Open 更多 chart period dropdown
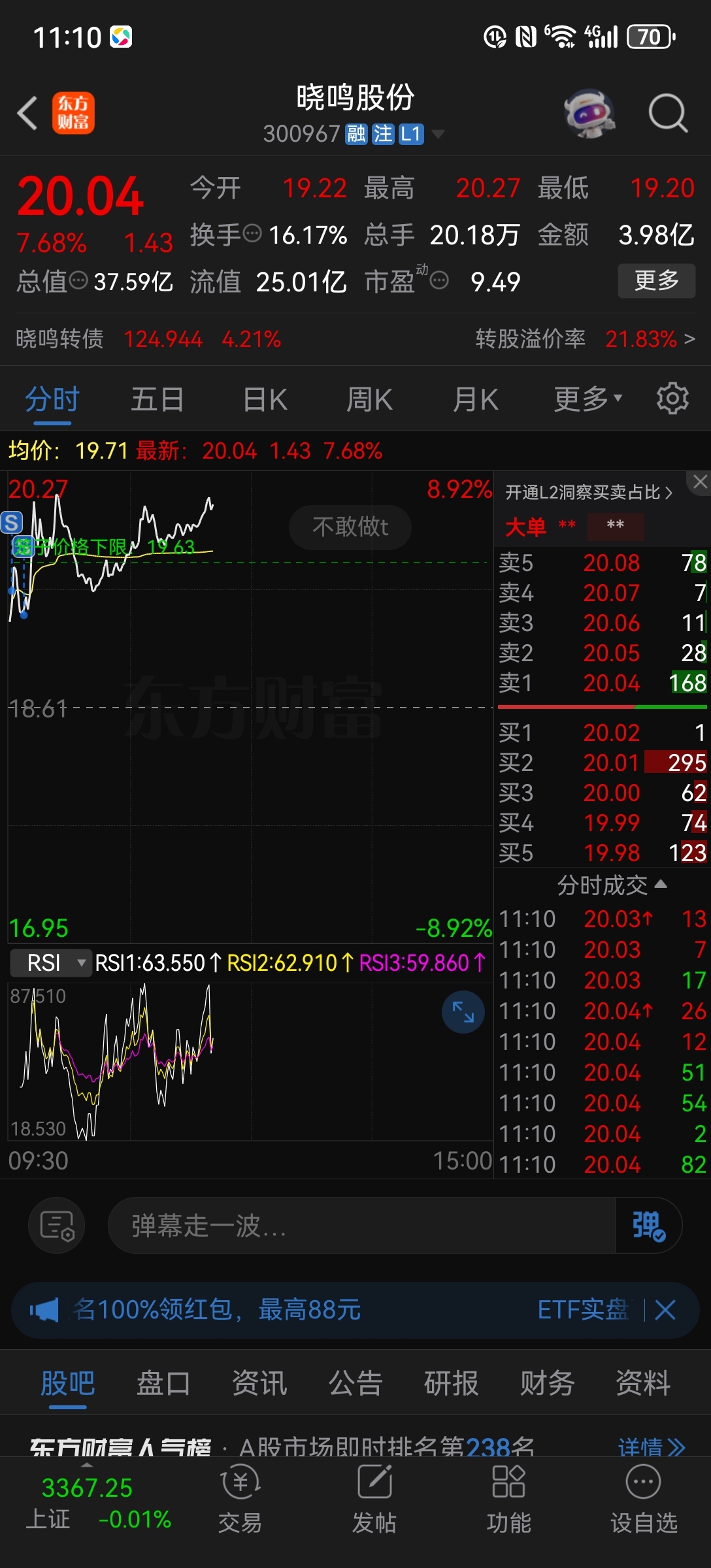 coord(588,399)
